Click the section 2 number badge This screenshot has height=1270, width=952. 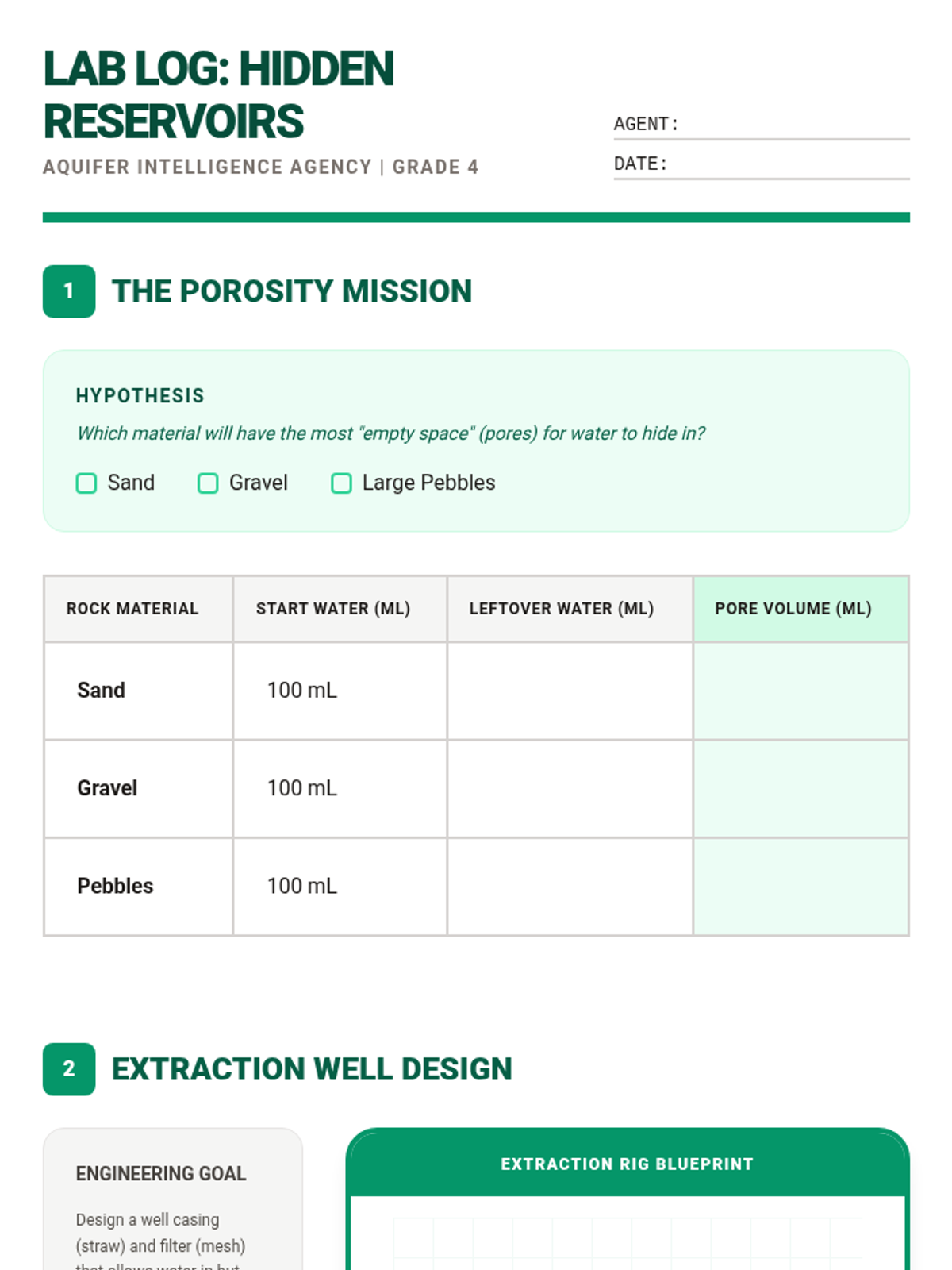[69, 1069]
